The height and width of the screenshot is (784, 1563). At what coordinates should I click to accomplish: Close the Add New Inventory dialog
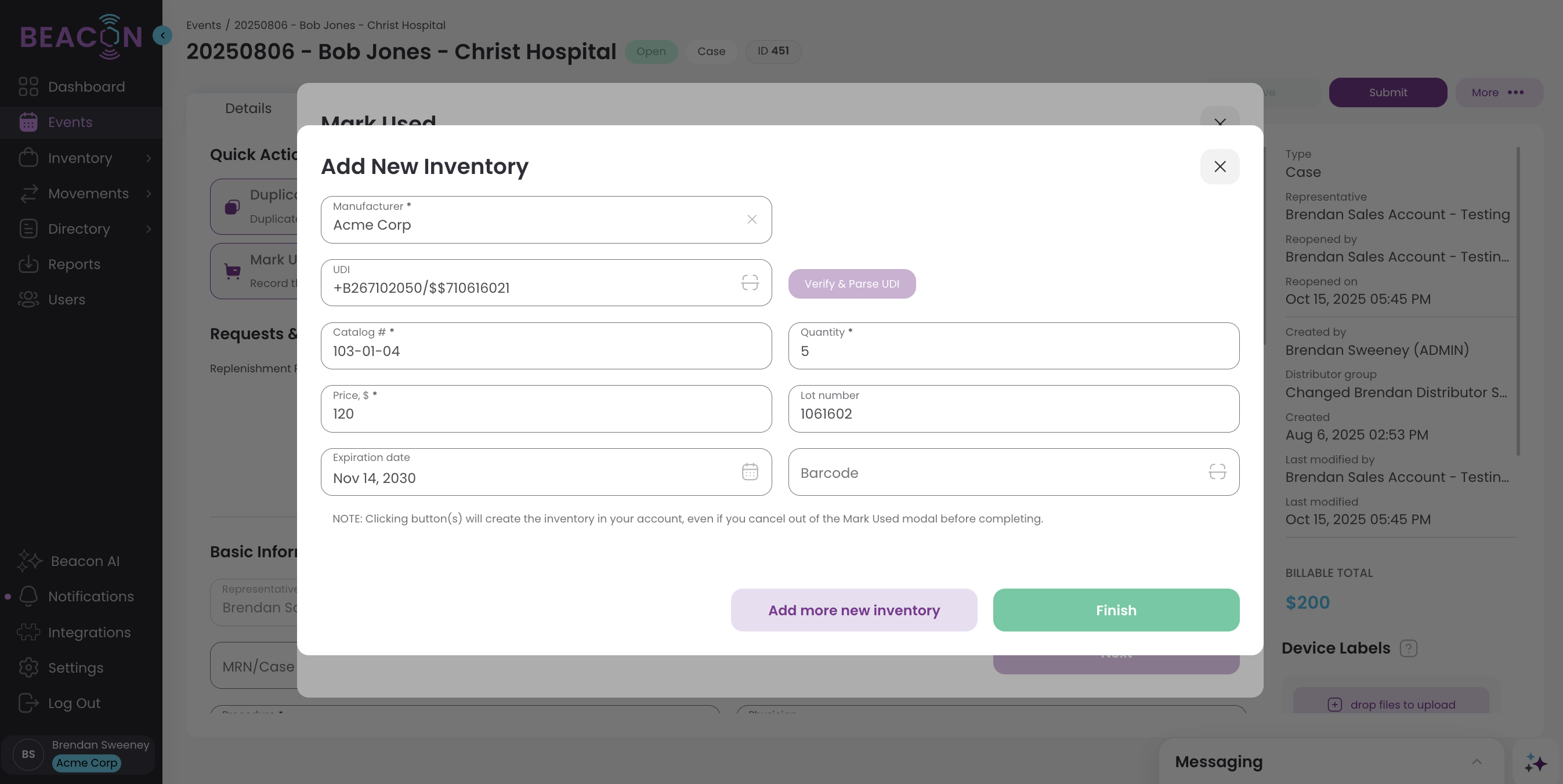[x=1220, y=167]
